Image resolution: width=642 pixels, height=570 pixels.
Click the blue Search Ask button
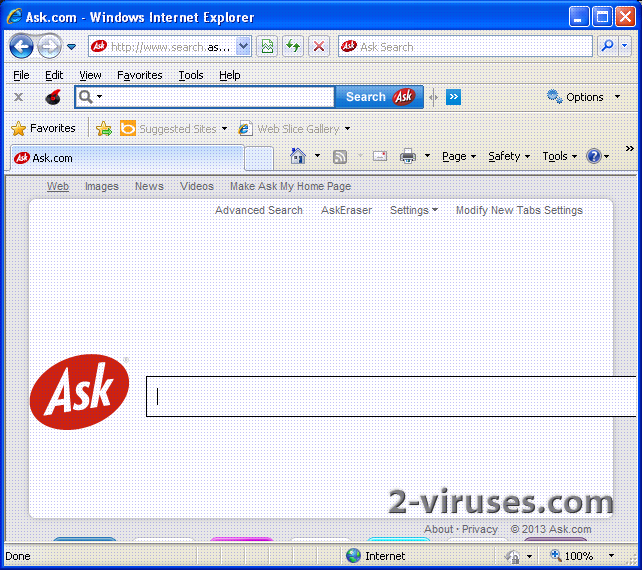[379, 97]
